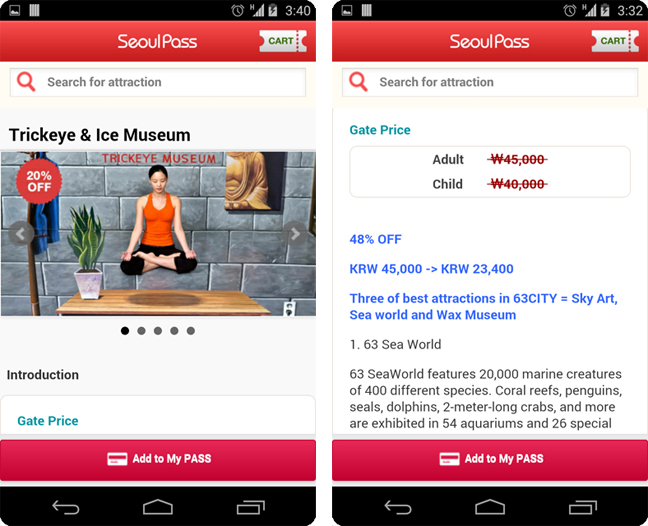Open the CART ticket icon on left phone
This screenshot has height=526, width=648.
click(x=283, y=41)
